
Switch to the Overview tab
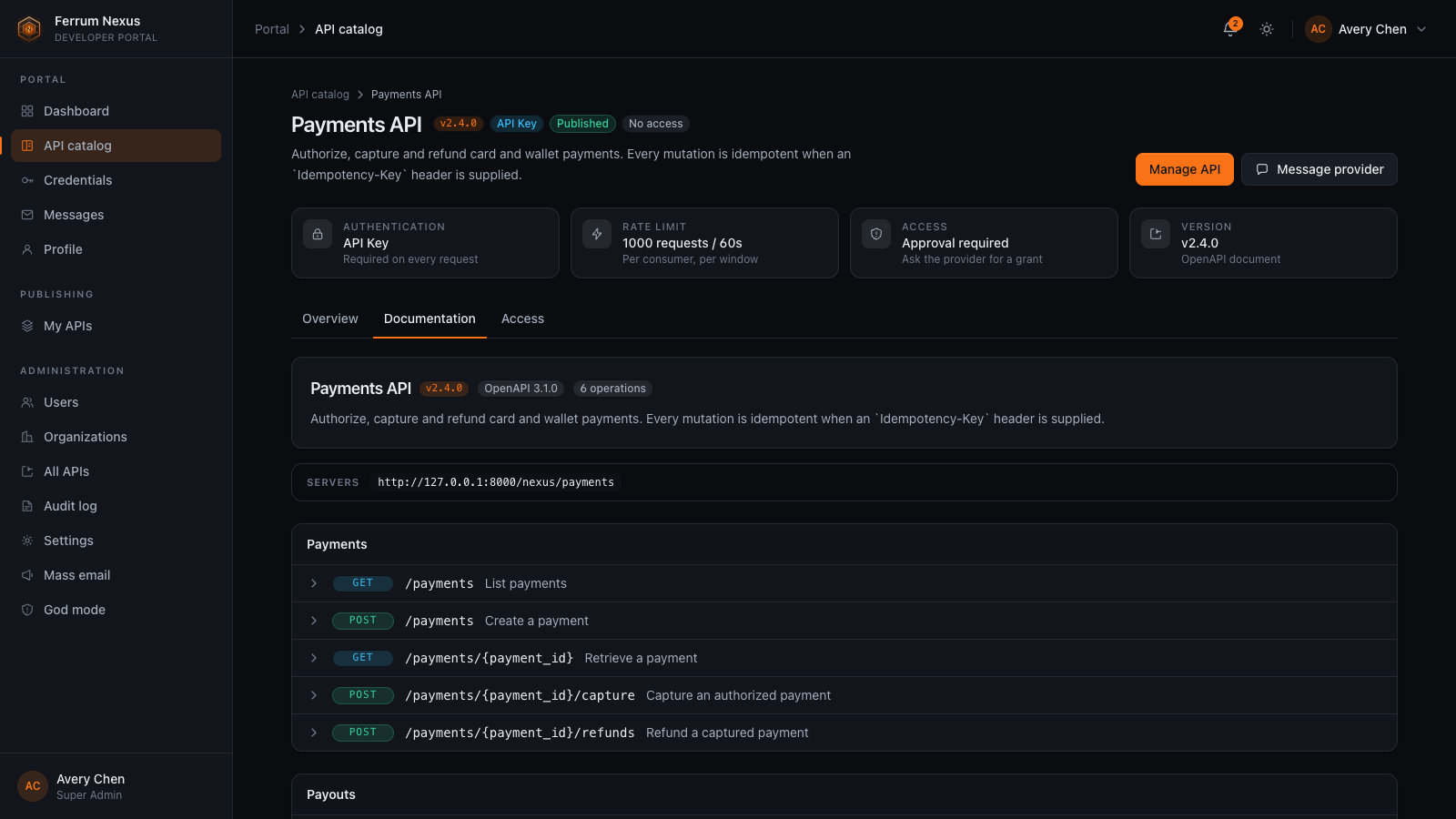[x=330, y=318]
